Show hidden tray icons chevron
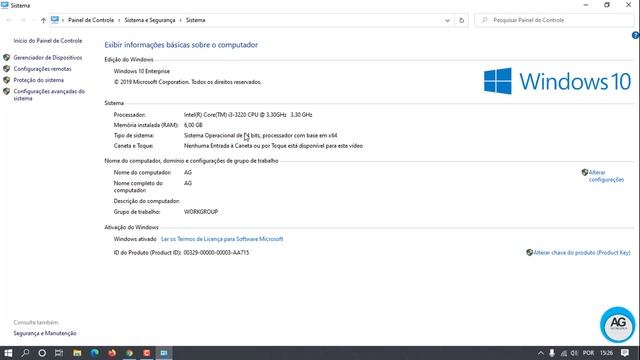The width and height of the screenshot is (640, 360). [541, 353]
